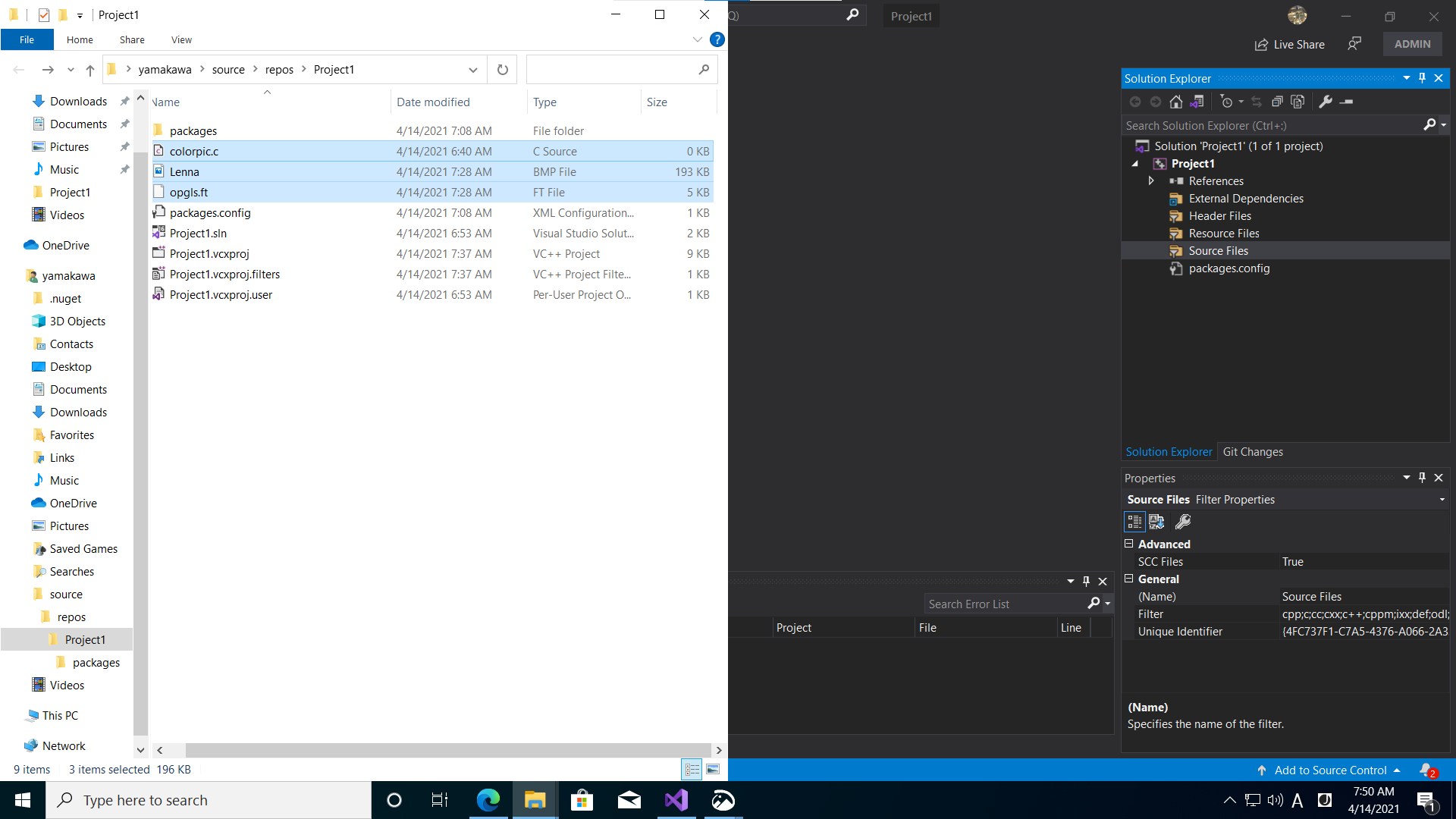Viewport: 1456px width, 819px height.
Task: Click Live Share button
Action: tap(1290, 45)
